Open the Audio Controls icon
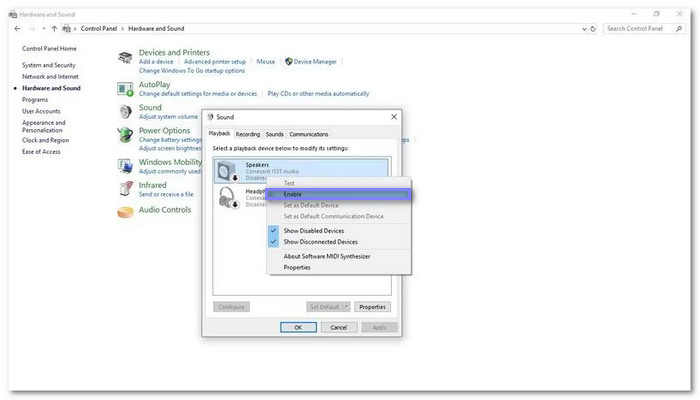The image size is (700, 400). click(125, 212)
